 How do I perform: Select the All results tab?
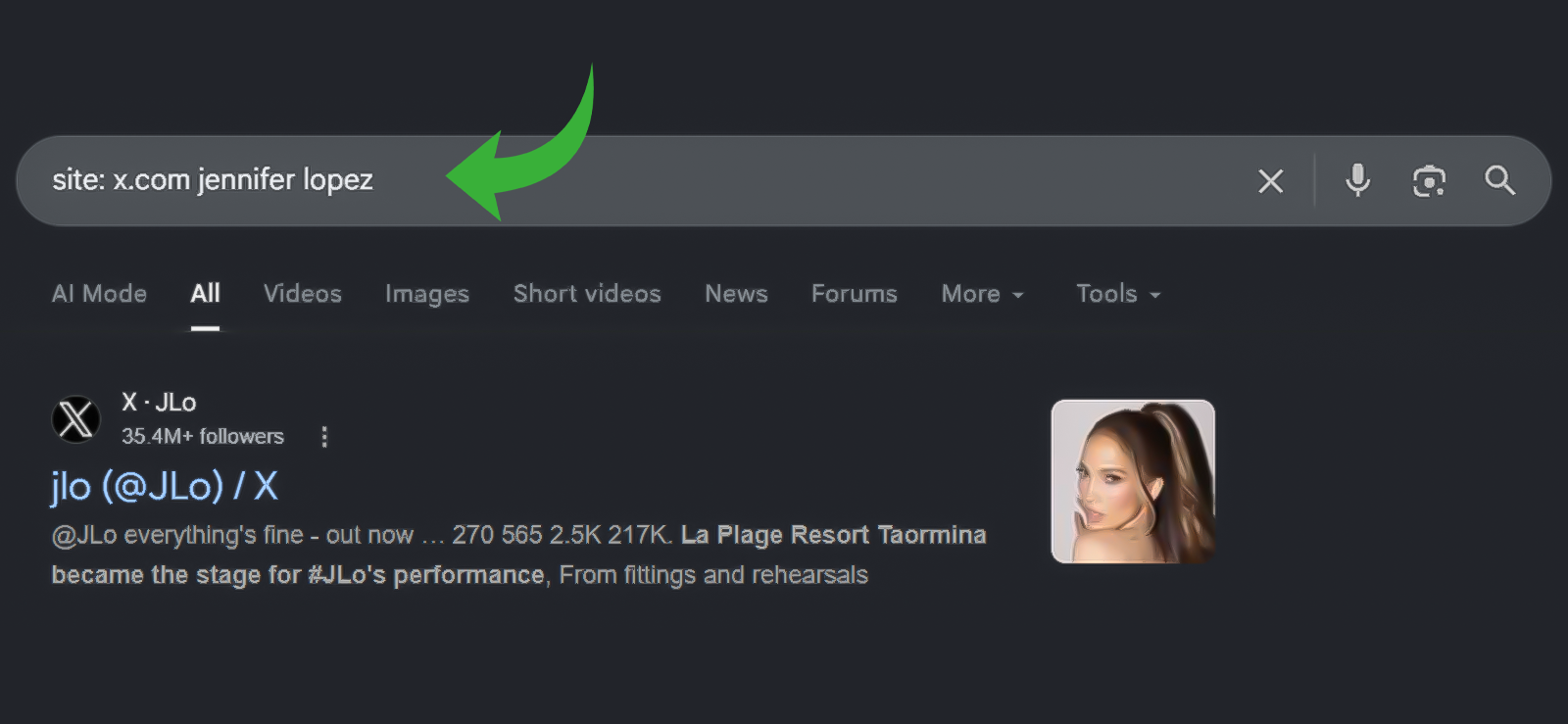(205, 294)
